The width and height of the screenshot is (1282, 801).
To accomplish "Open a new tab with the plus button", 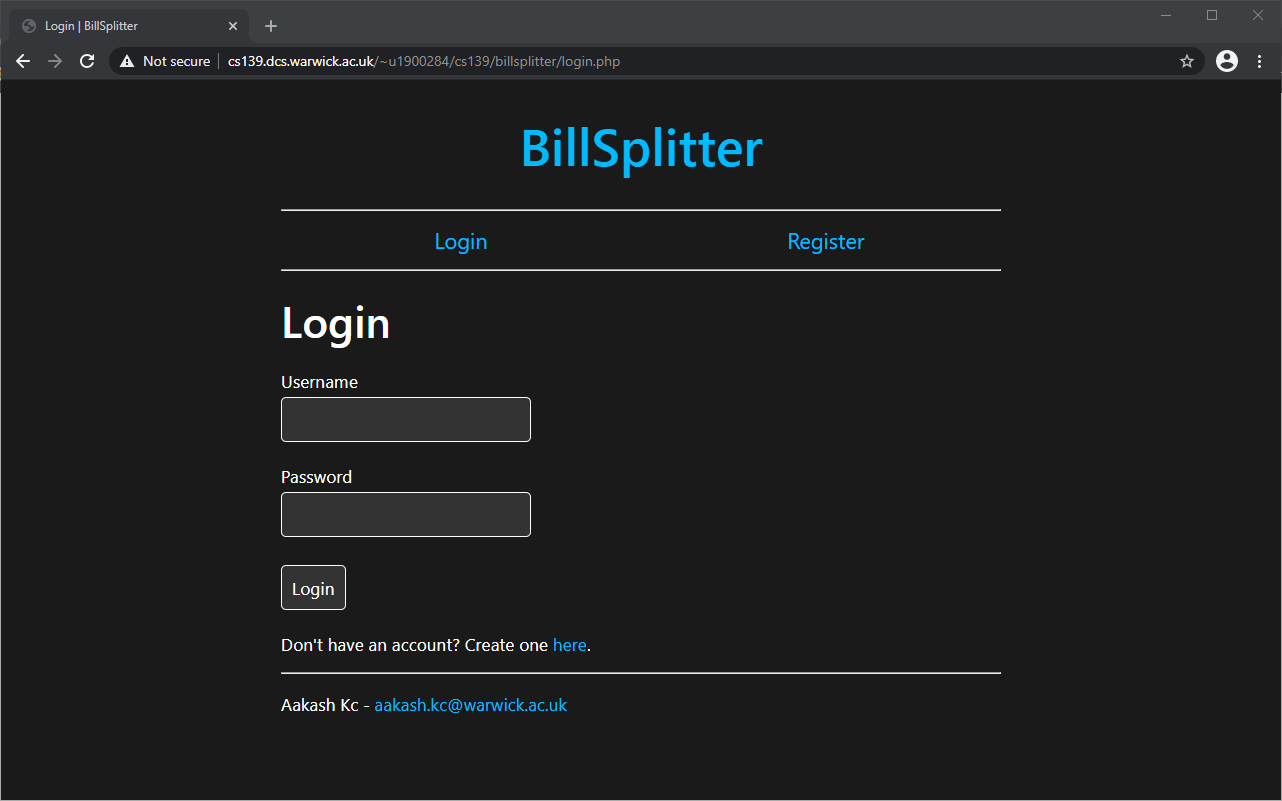I will [x=271, y=26].
